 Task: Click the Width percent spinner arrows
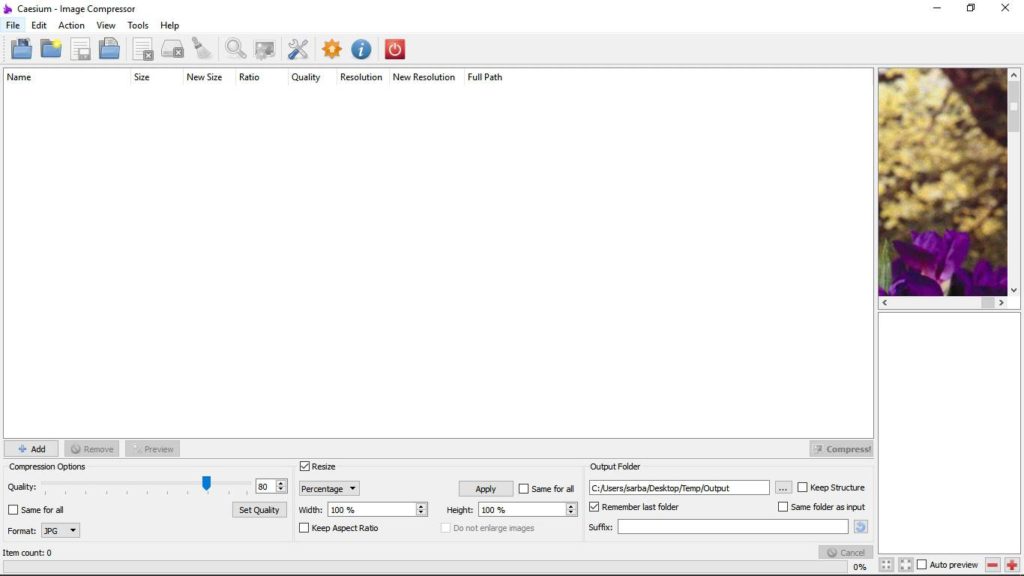[421, 509]
